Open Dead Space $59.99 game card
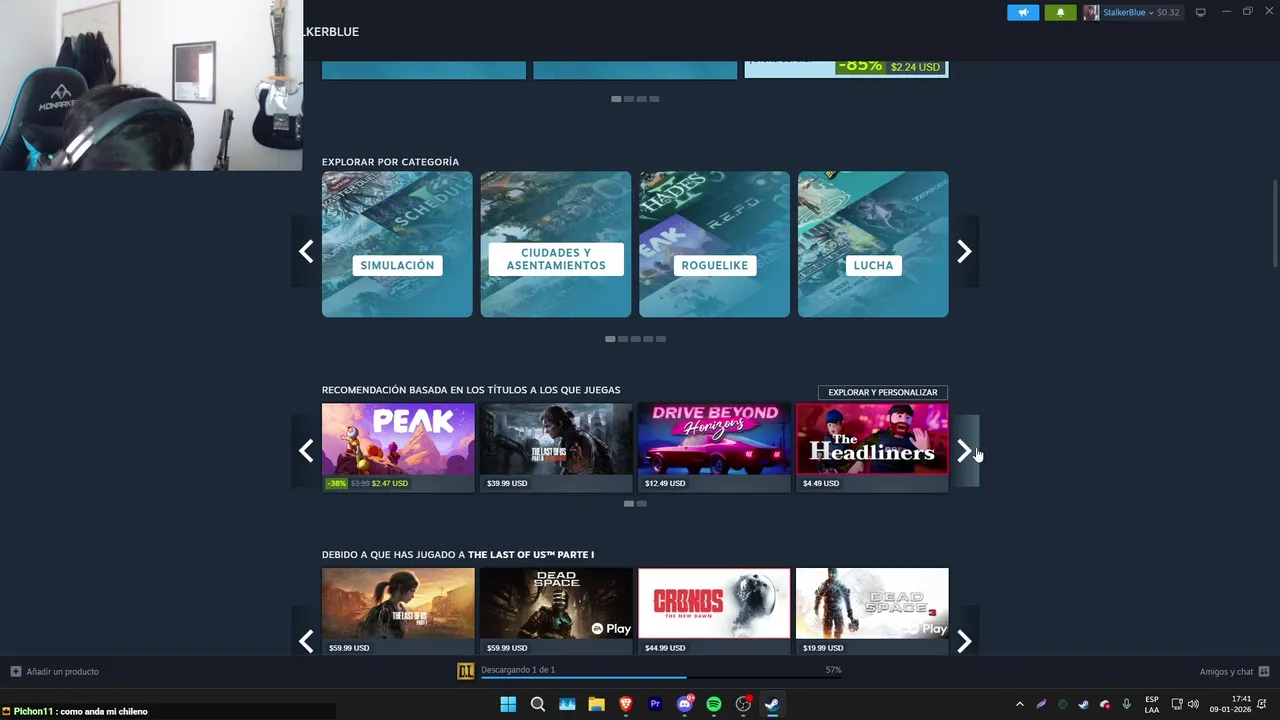Viewport: 1280px width, 720px height. pyautogui.click(x=556, y=611)
